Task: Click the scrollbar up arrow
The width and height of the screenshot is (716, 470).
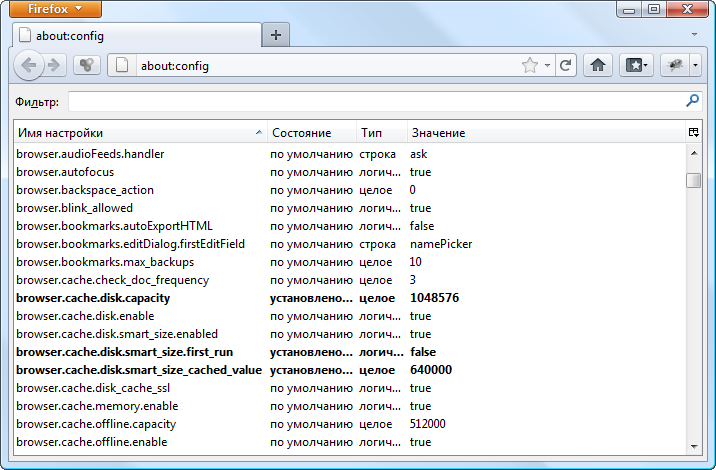Action: coord(694,153)
